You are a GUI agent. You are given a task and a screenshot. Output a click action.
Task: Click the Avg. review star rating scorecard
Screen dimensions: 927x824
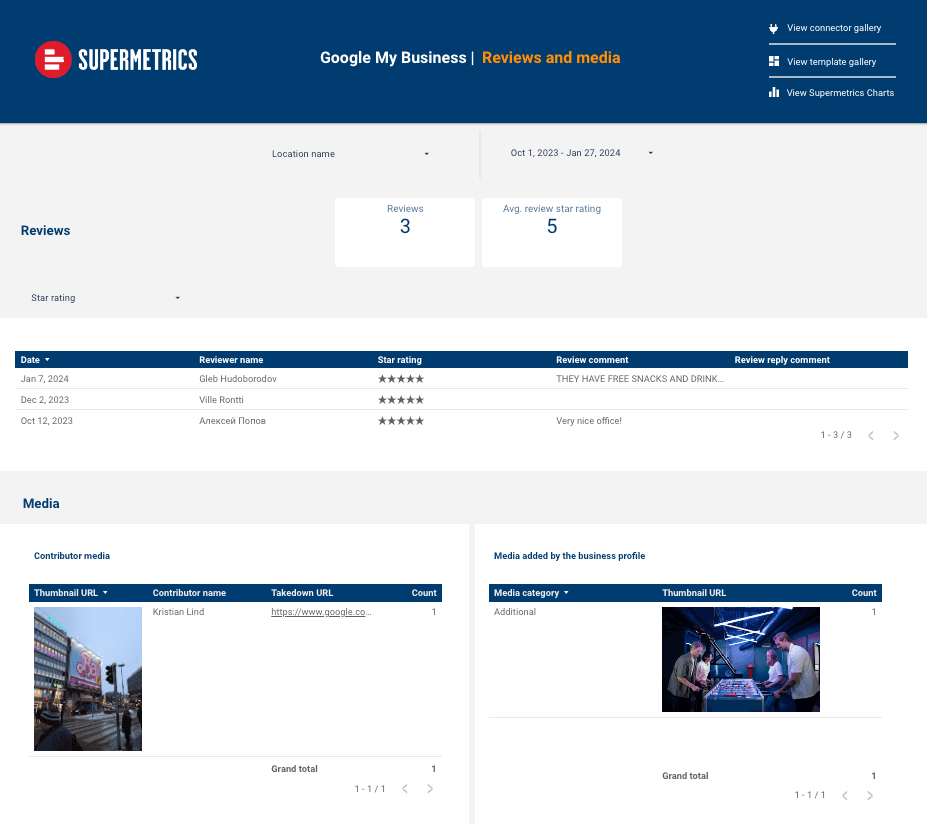click(x=552, y=231)
